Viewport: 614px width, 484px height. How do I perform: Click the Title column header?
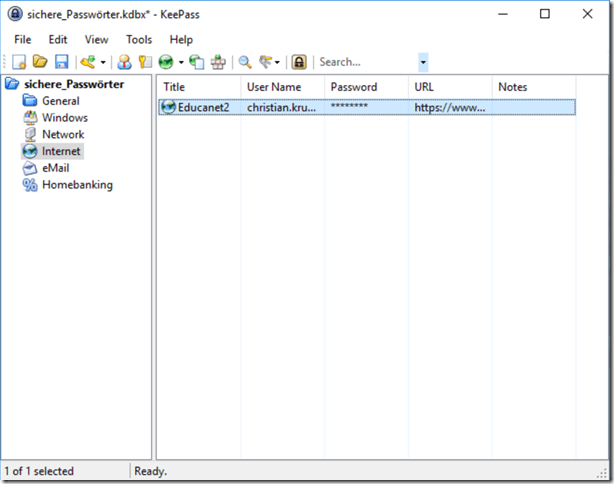pos(175,87)
